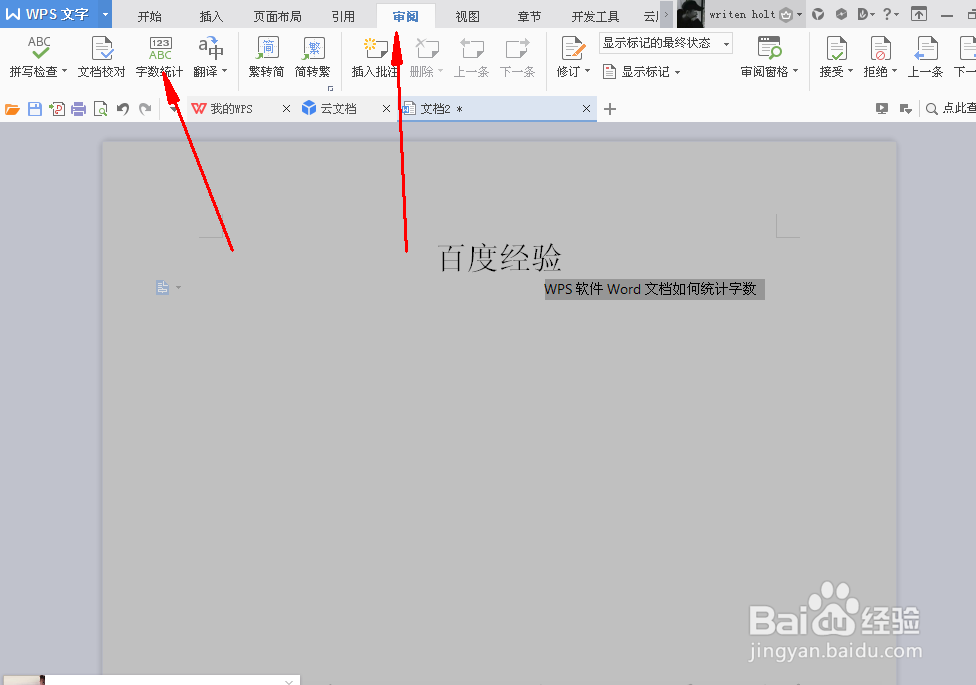The image size is (976, 685).
Task: Close the 我的WPS tab
Action: pos(286,109)
